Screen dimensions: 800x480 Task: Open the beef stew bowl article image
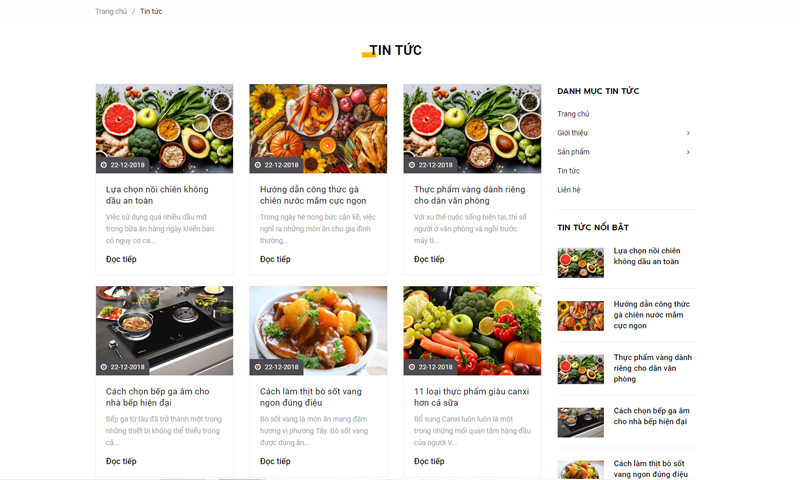coord(318,331)
